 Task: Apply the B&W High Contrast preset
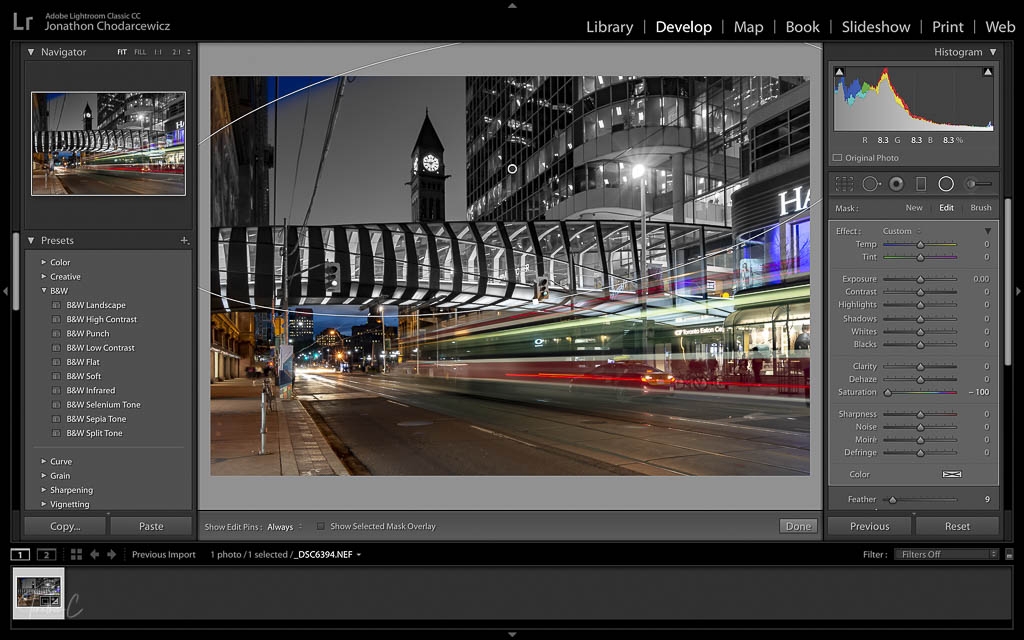point(101,319)
